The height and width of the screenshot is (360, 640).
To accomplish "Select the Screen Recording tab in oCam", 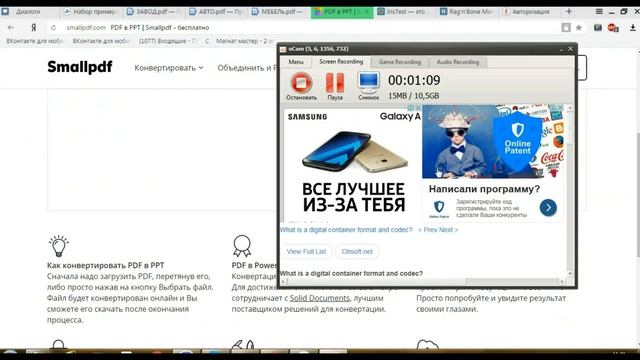I will coord(341,62).
